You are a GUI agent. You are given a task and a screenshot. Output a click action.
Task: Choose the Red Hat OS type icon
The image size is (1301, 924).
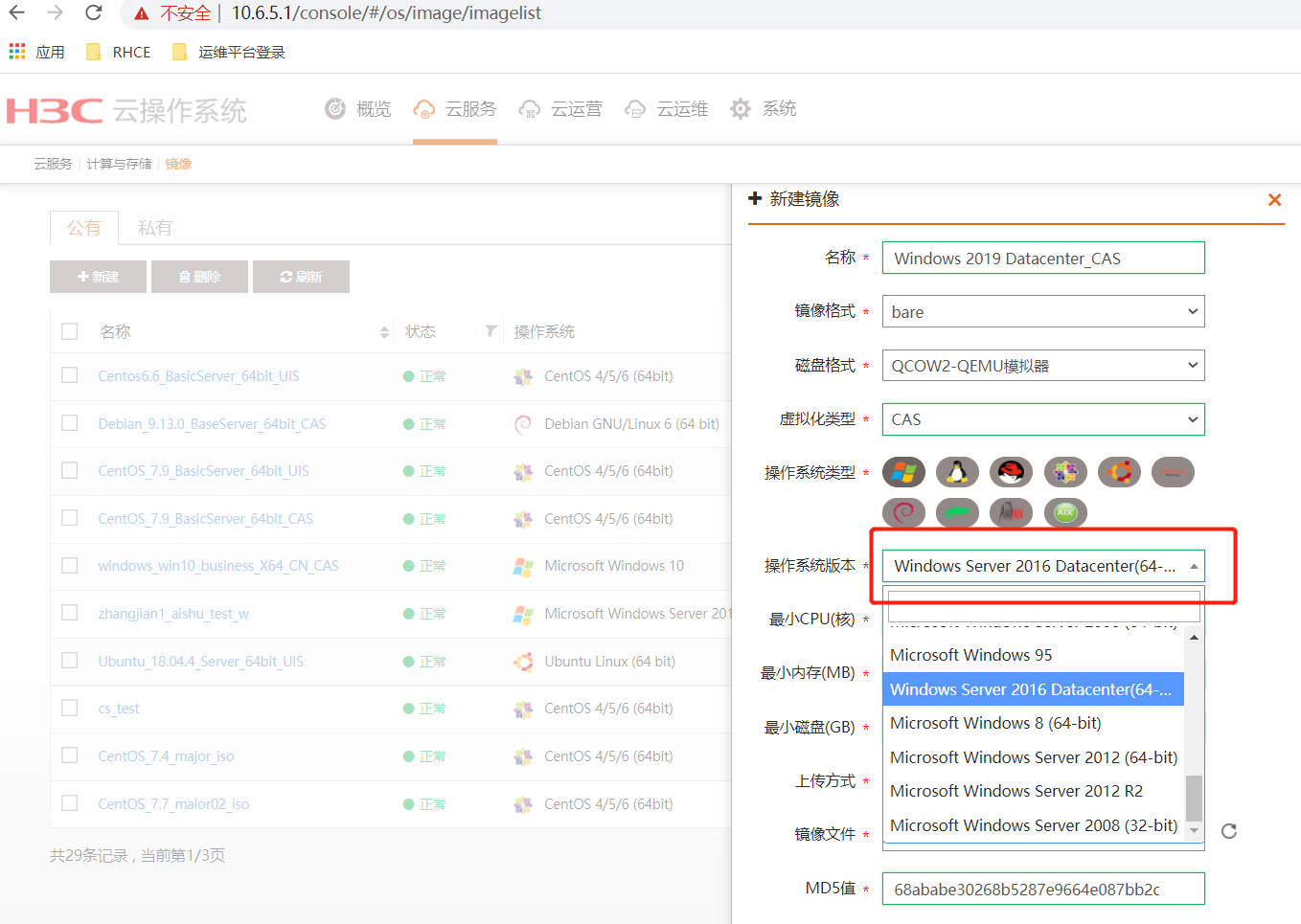click(x=1011, y=472)
